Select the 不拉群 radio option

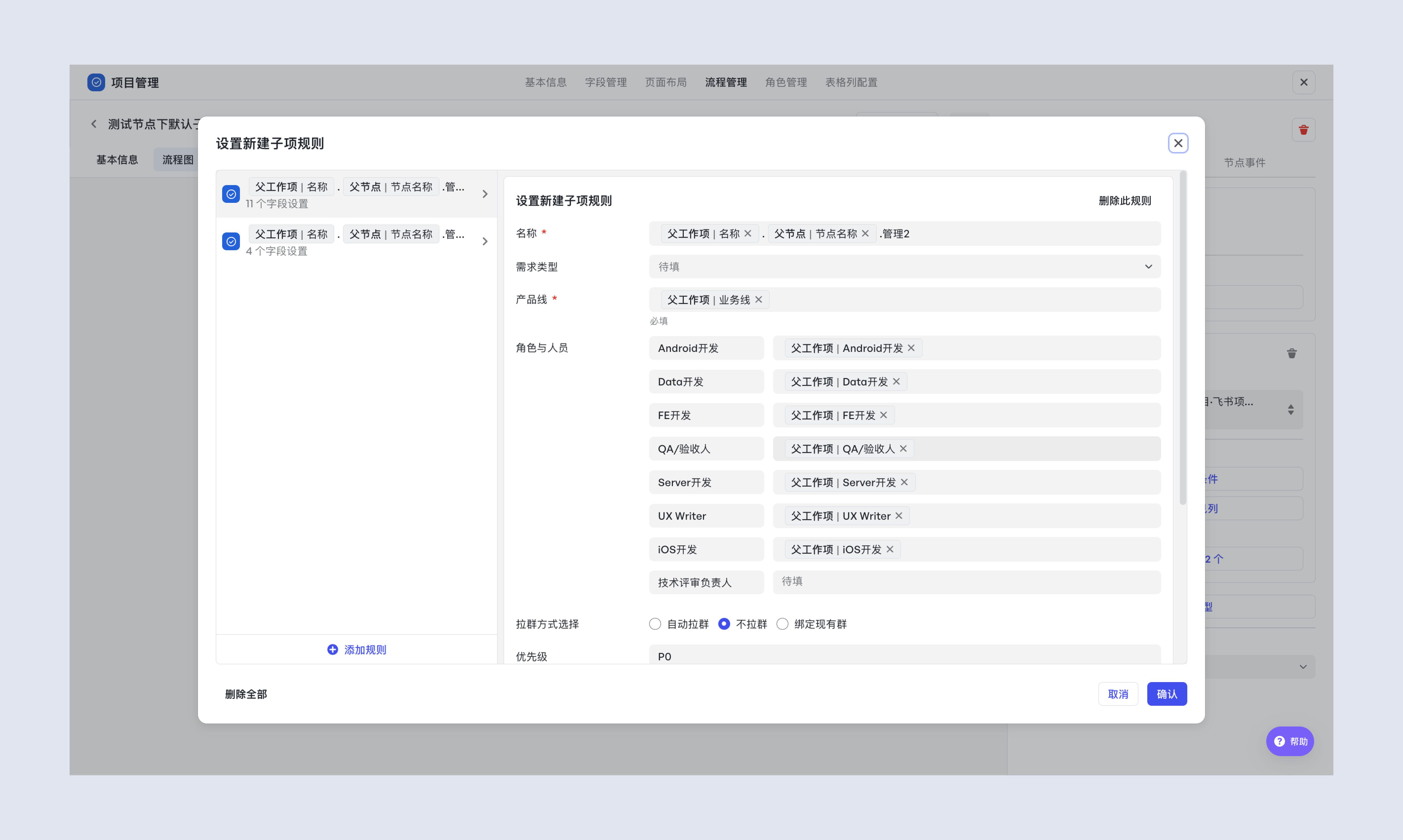[724, 624]
